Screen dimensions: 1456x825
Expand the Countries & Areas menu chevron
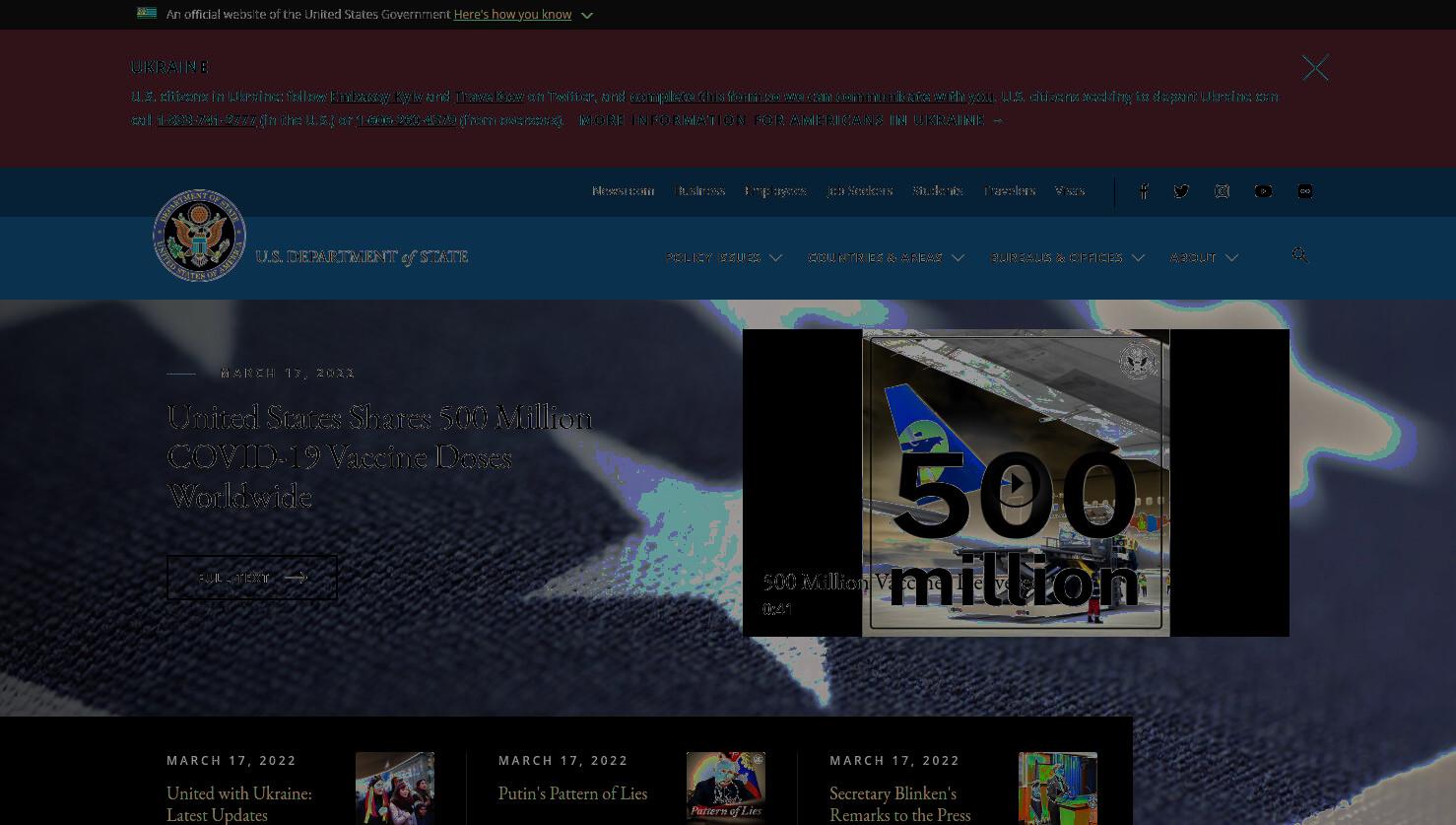click(958, 257)
